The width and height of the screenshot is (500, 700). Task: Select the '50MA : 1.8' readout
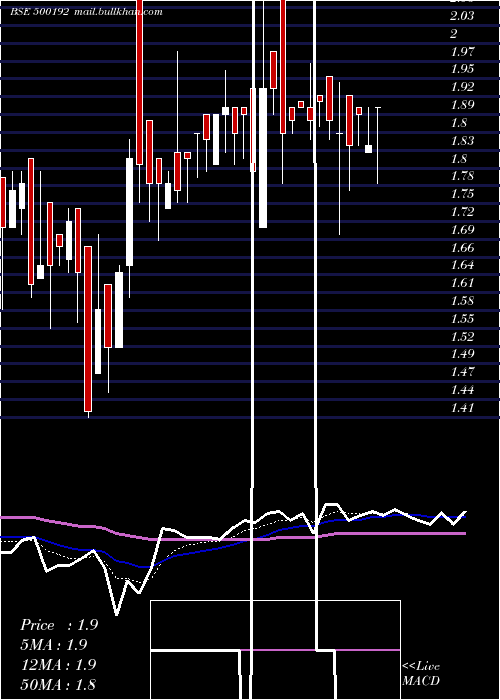58,684
